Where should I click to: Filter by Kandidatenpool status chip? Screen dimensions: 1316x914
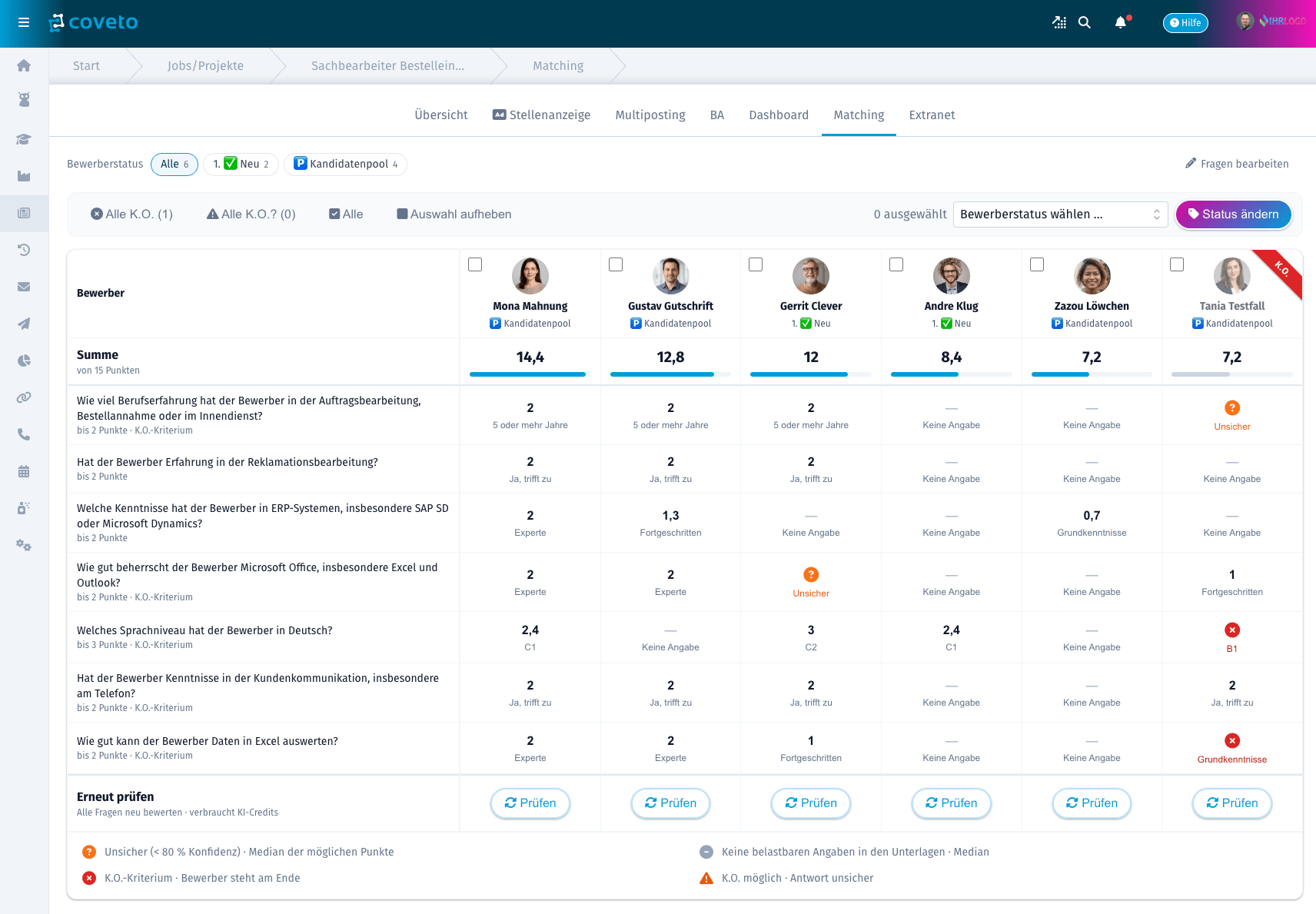[346, 165]
